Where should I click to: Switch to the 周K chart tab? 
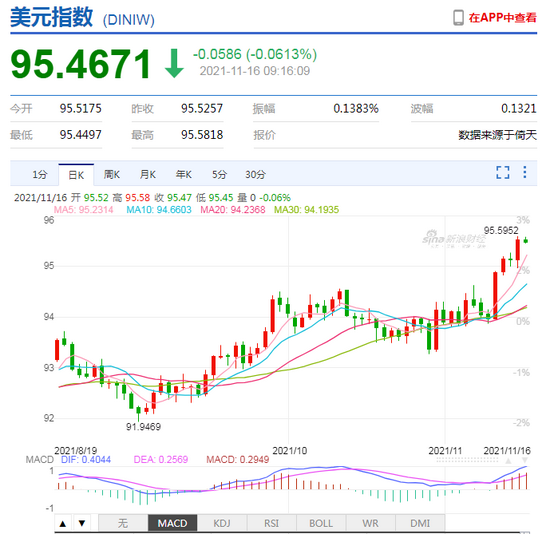[112, 174]
